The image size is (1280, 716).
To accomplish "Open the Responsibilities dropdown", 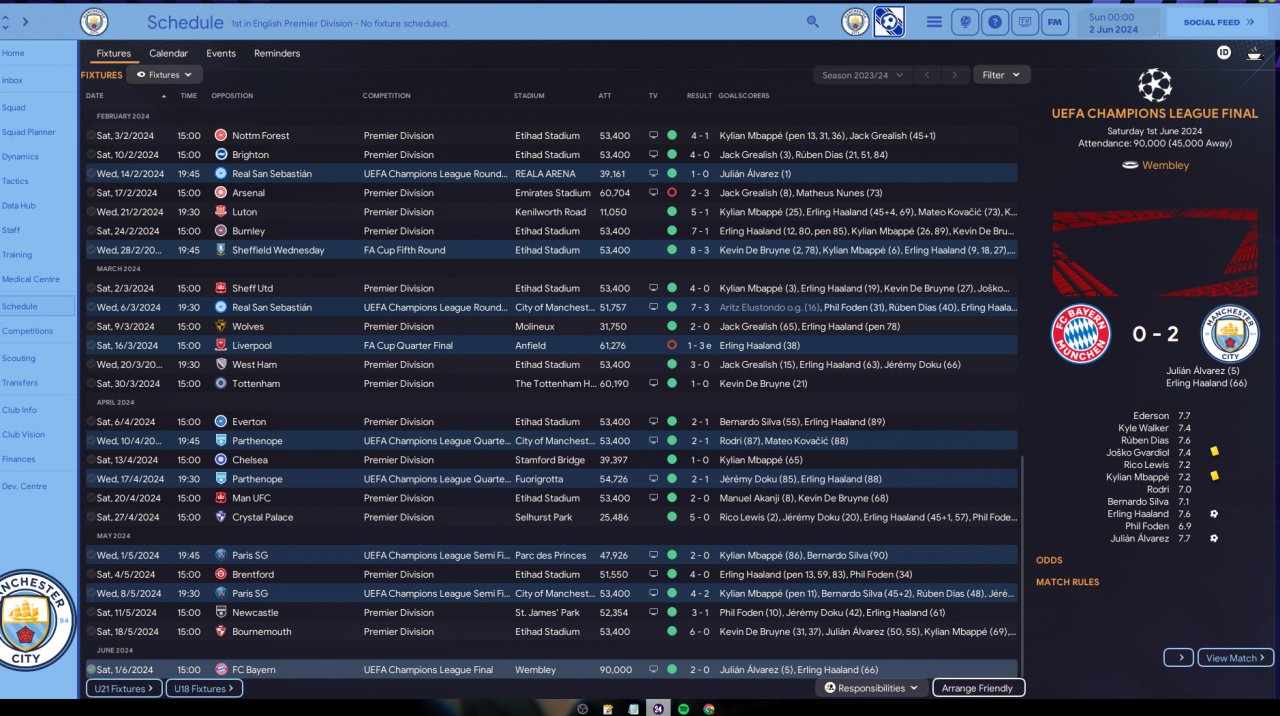I will click(x=871, y=688).
